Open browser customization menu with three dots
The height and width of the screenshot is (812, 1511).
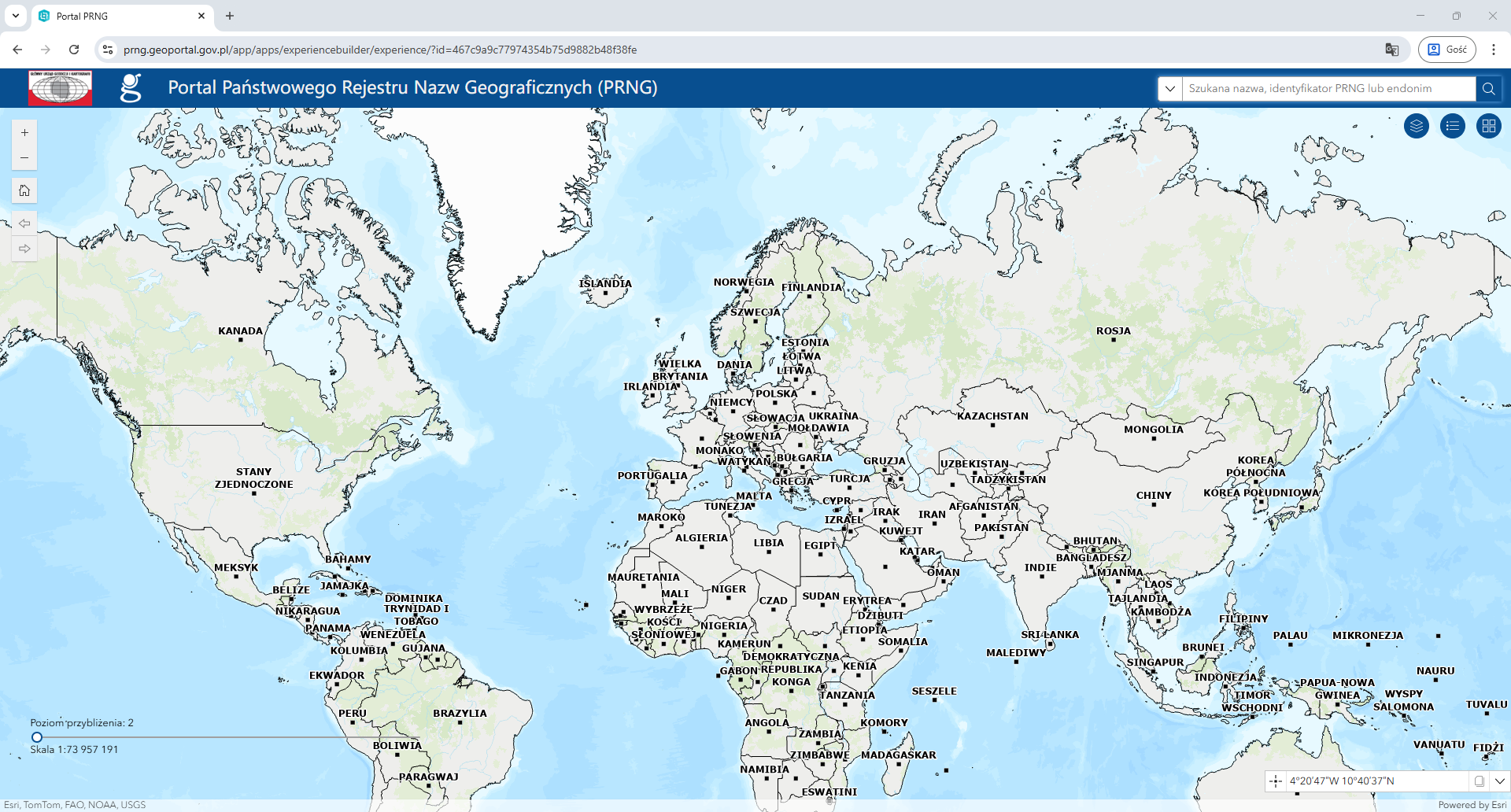coord(1494,49)
